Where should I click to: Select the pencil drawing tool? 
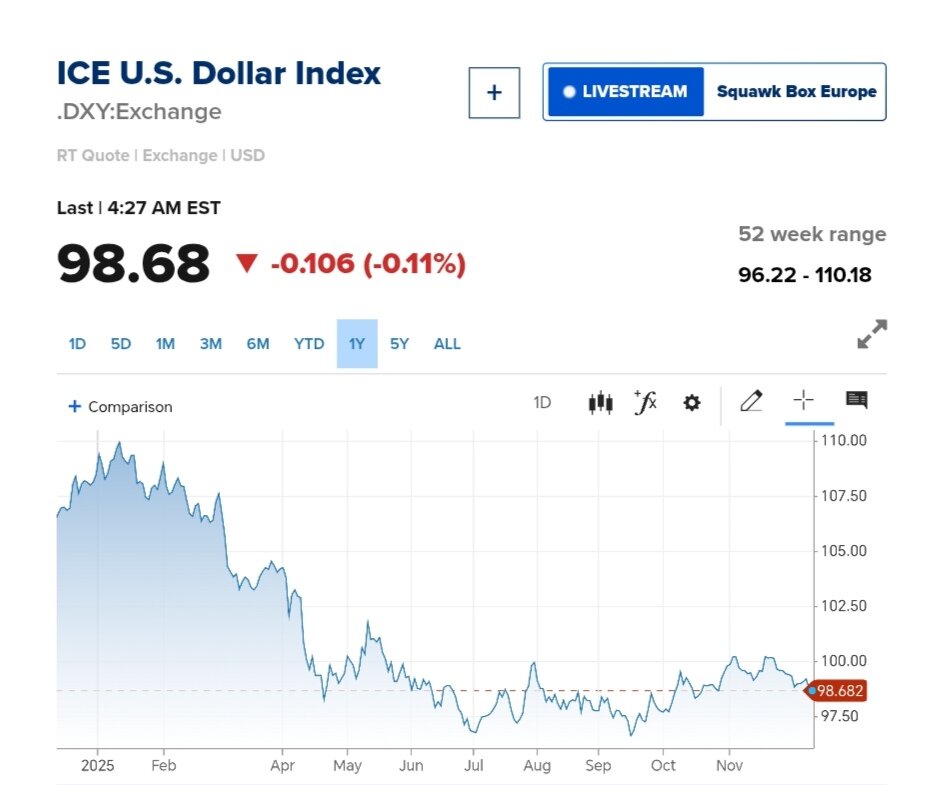click(x=751, y=402)
